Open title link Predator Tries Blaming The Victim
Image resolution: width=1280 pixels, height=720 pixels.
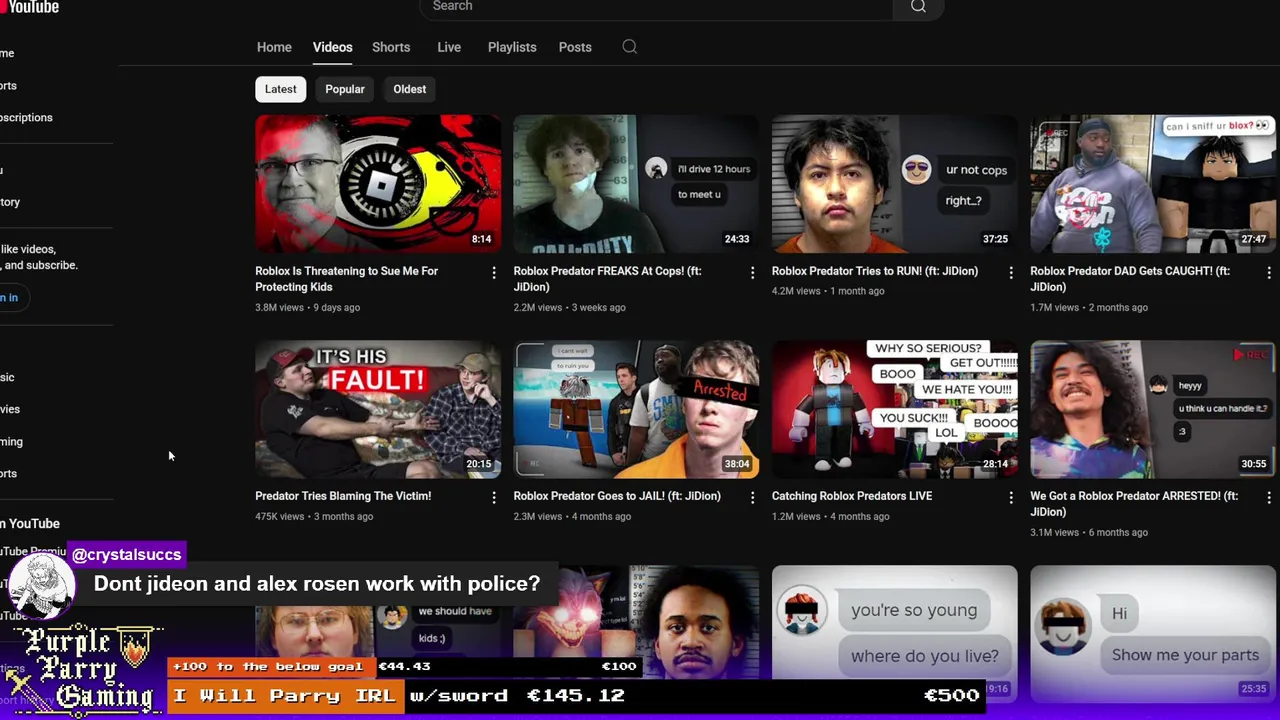(x=343, y=496)
